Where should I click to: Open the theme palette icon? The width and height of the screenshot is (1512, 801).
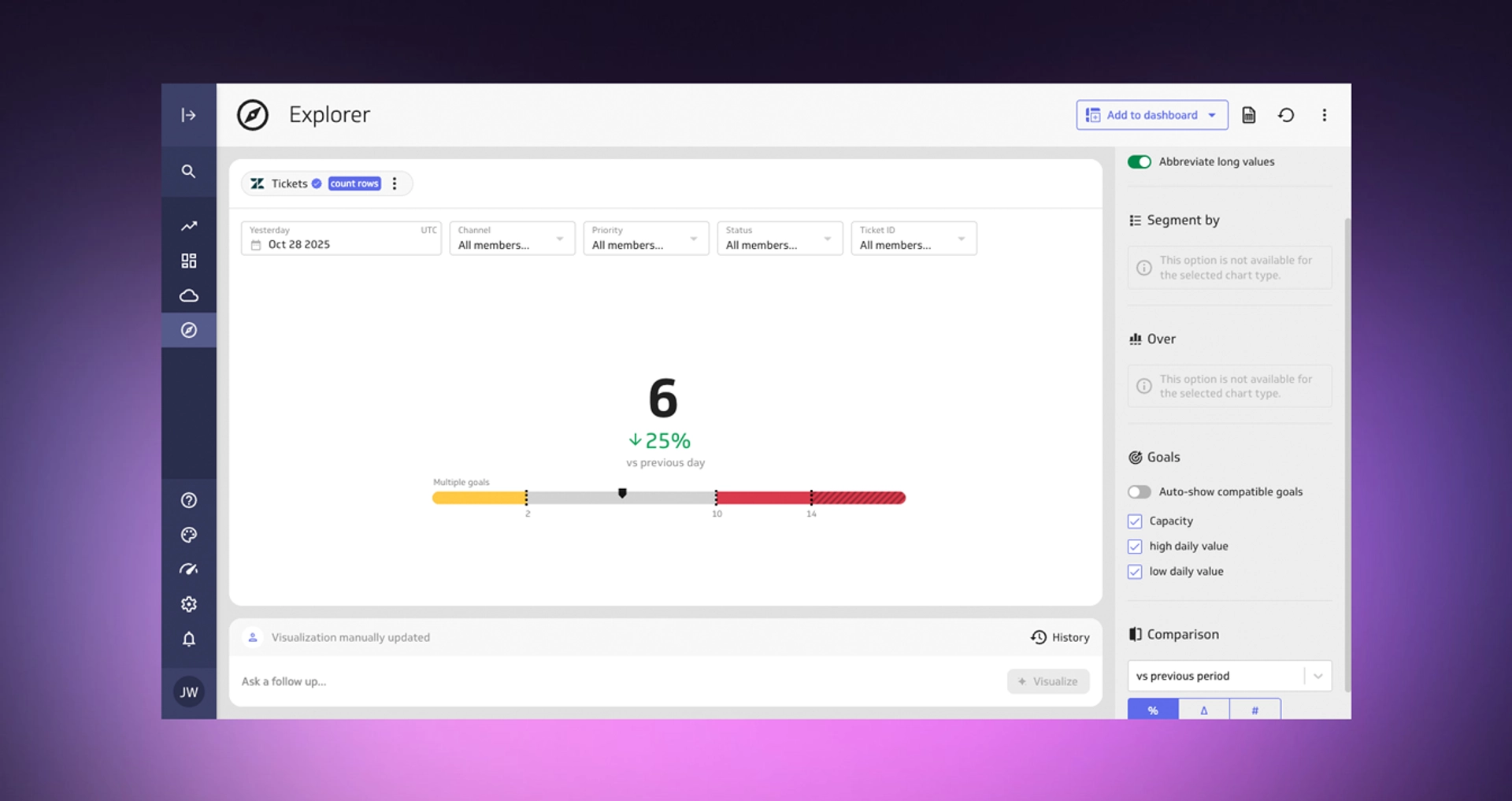coord(188,535)
